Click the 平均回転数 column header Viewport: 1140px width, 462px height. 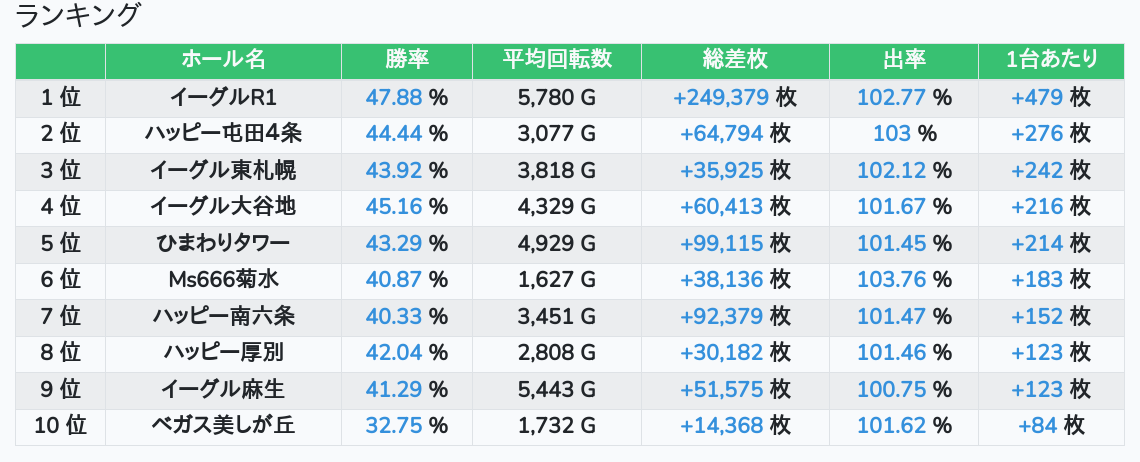tap(557, 60)
